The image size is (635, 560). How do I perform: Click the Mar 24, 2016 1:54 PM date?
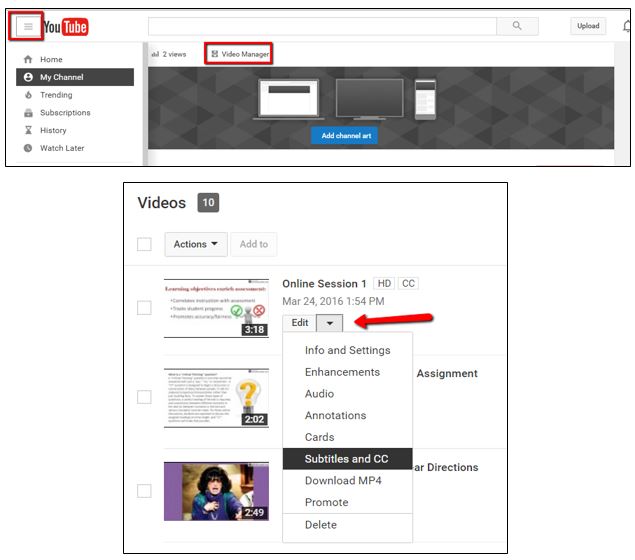click(333, 301)
